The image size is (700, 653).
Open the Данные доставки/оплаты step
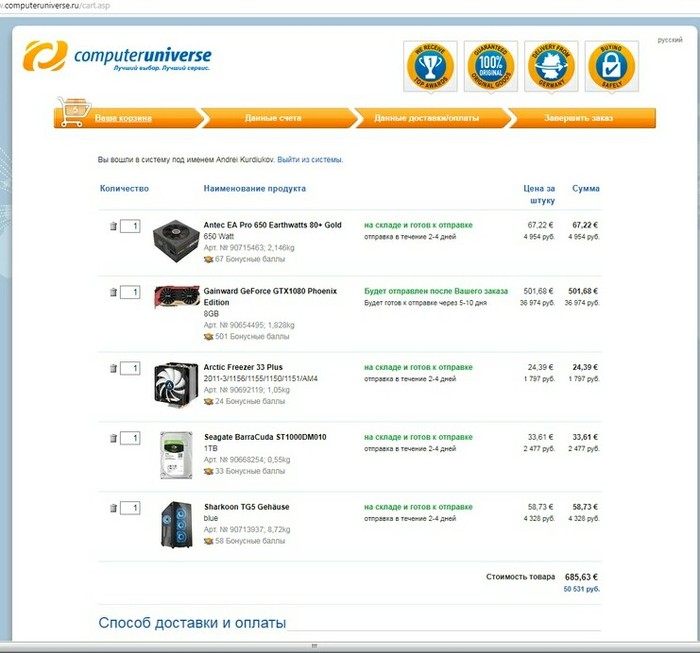tap(426, 118)
